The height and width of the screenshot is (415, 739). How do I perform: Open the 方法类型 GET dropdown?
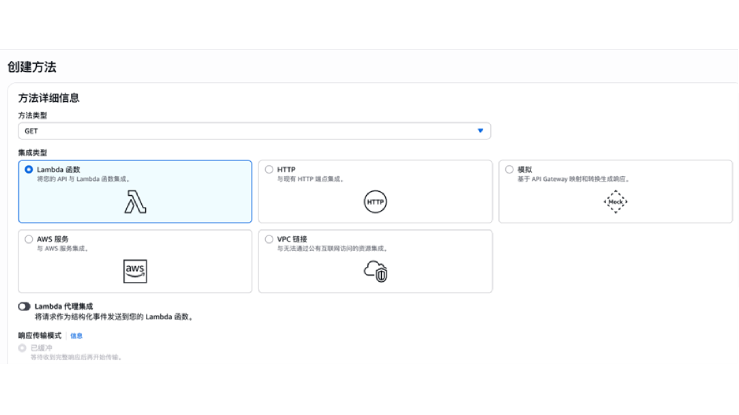[254, 130]
